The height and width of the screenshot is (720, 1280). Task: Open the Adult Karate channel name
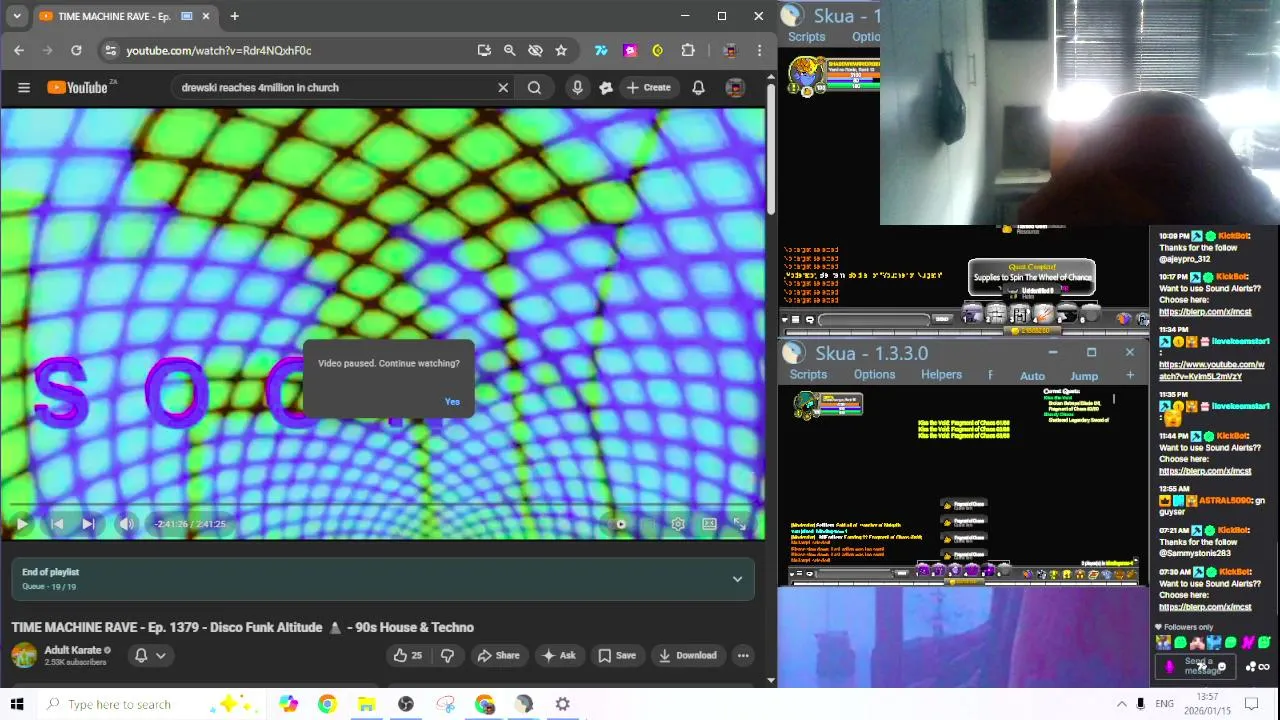point(73,650)
